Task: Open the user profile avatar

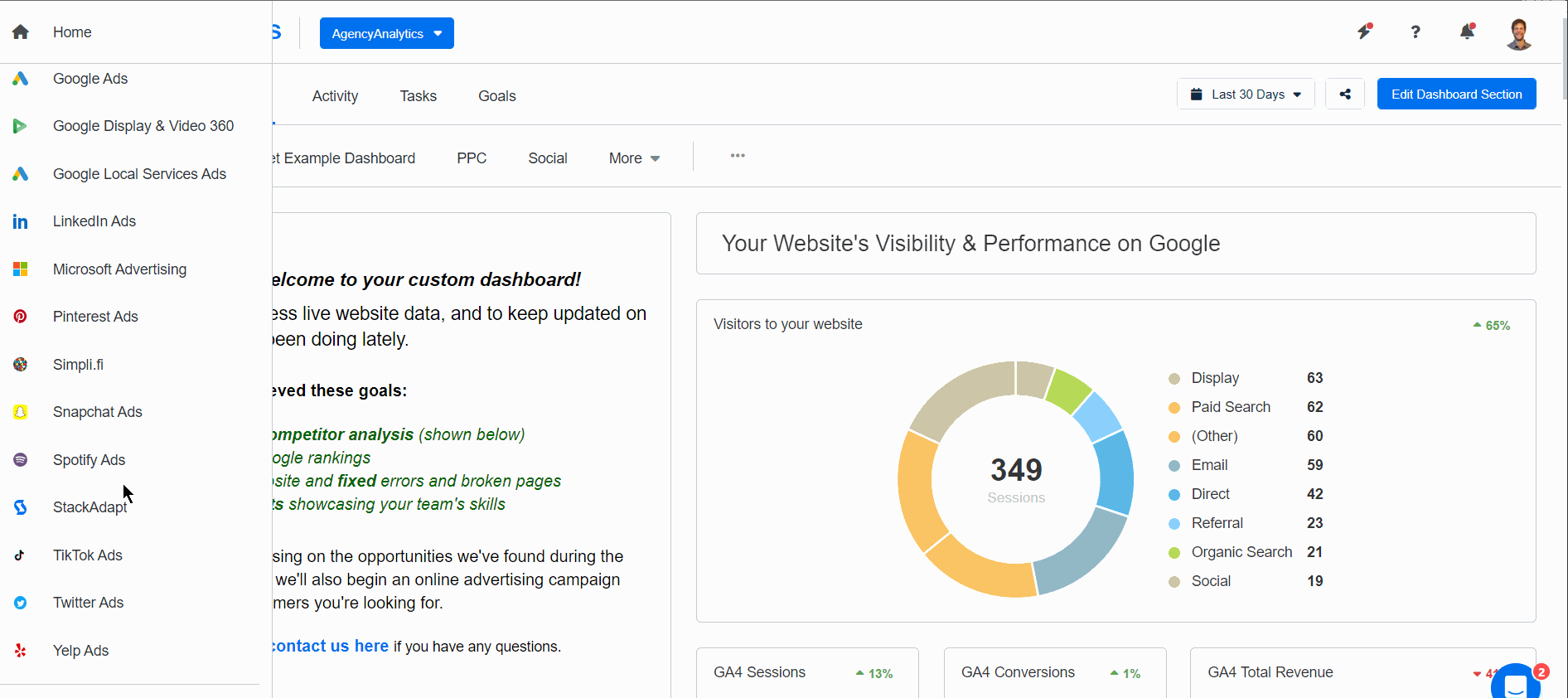Action: [x=1519, y=33]
